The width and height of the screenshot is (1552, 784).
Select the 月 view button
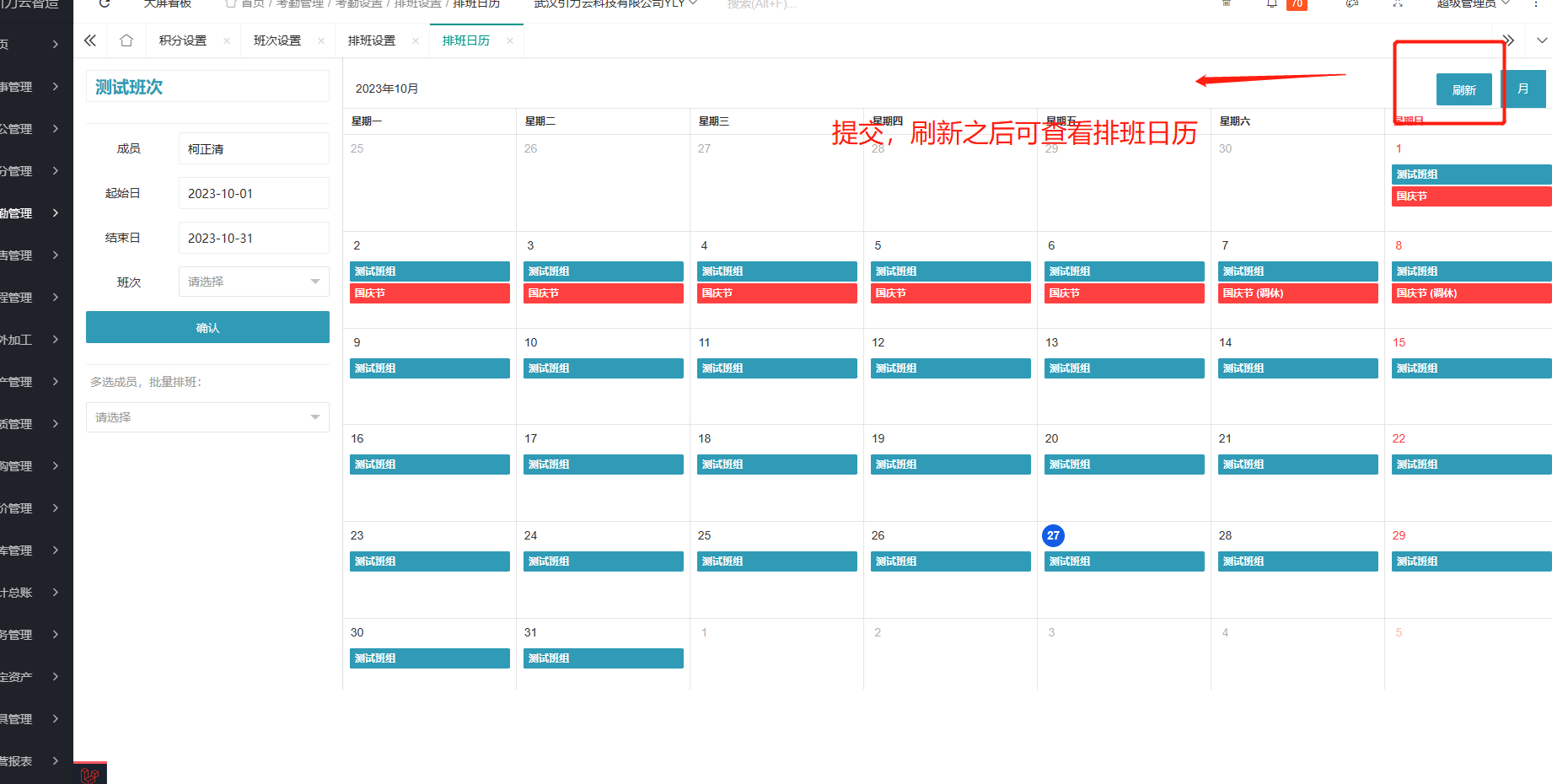point(1523,89)
